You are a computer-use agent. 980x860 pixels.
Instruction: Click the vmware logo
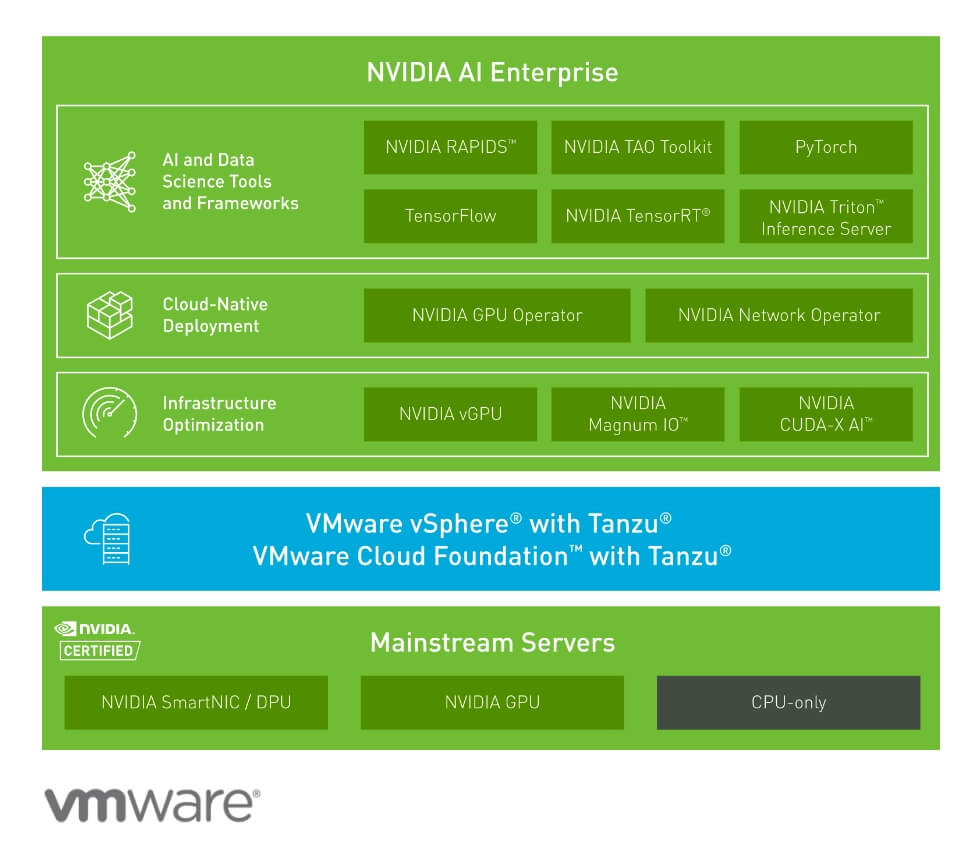(x=152, y=804)
